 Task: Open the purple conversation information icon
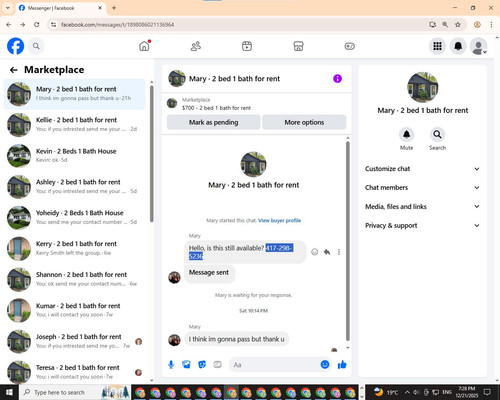pyautogui.click(x=337, y=79)
